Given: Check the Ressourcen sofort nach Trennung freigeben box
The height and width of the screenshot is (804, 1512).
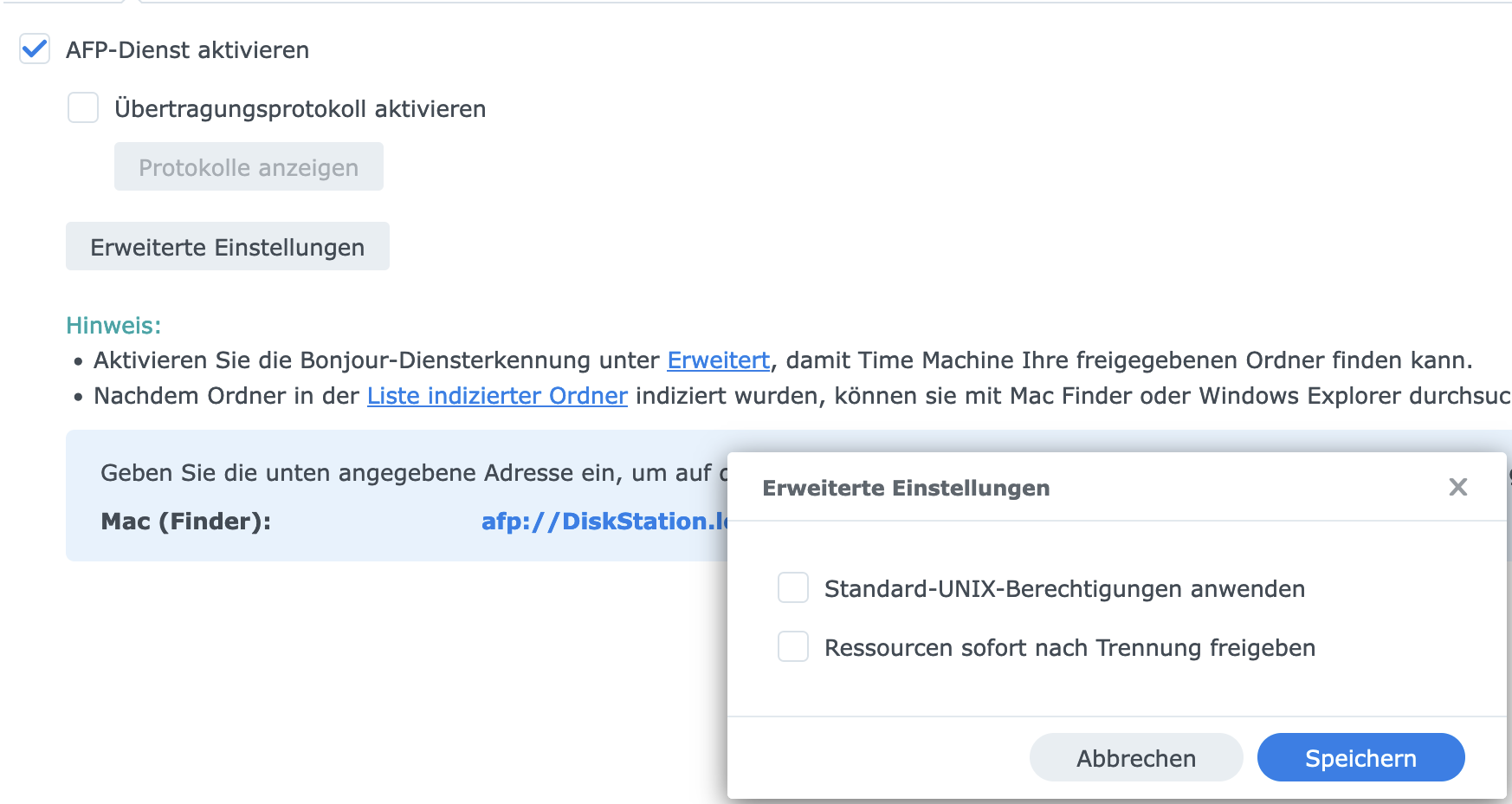Looking at the screenshot, I should [793, 647].
